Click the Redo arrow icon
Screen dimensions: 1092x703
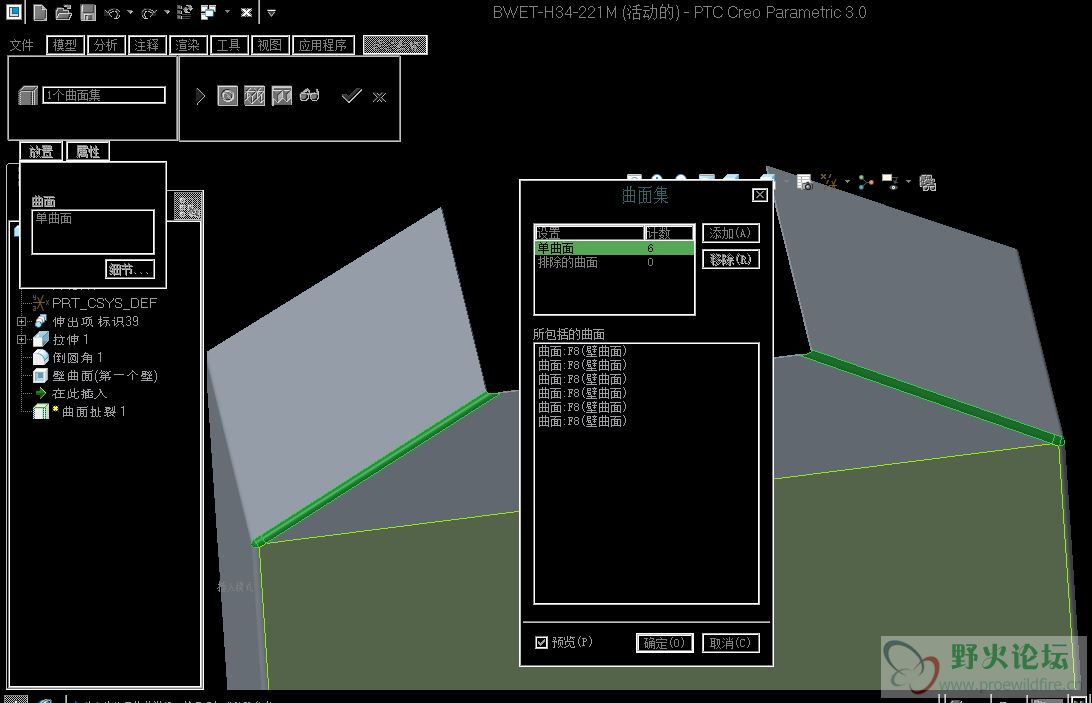(149, 13)
